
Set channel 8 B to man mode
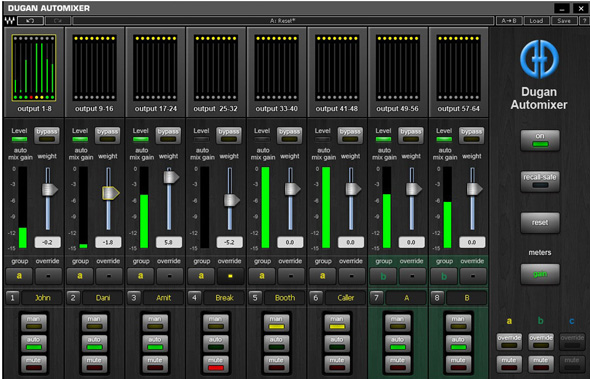(458, 323)
